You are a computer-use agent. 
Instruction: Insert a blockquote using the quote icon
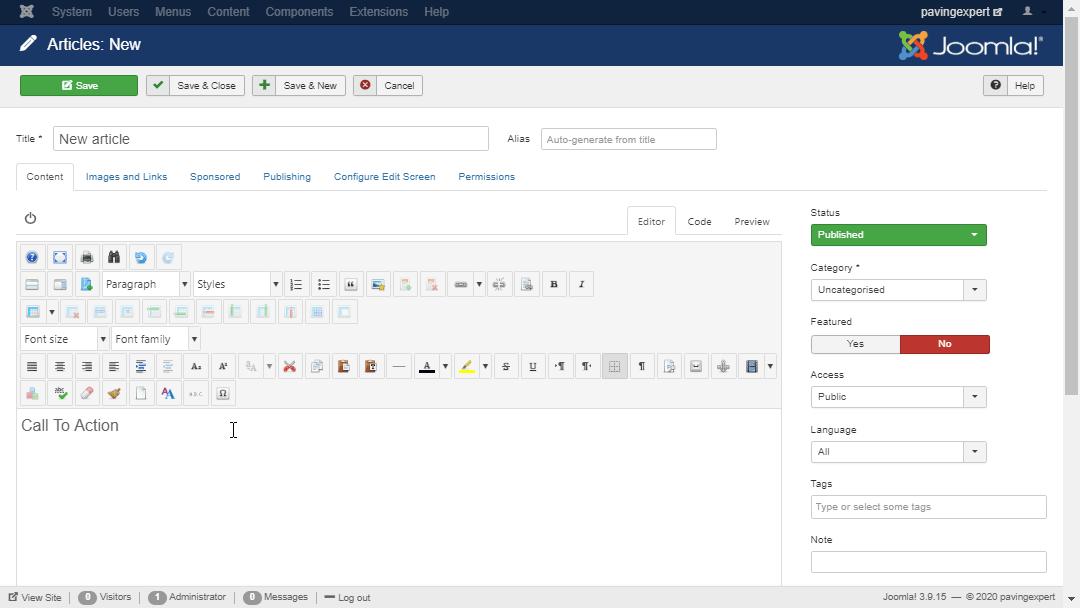coord(350,284)
